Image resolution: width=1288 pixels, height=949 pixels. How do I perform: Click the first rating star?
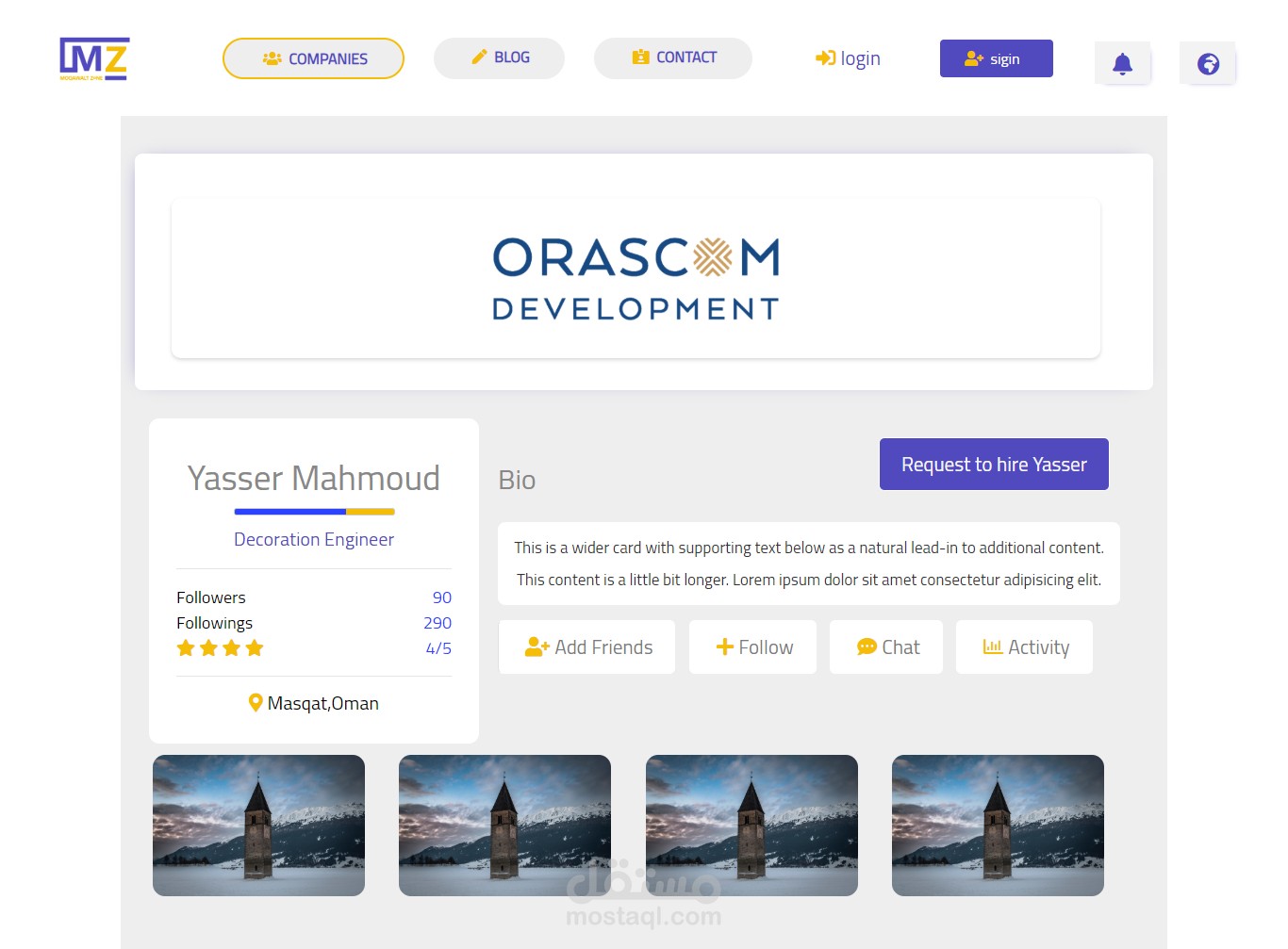tap(186, 648)
